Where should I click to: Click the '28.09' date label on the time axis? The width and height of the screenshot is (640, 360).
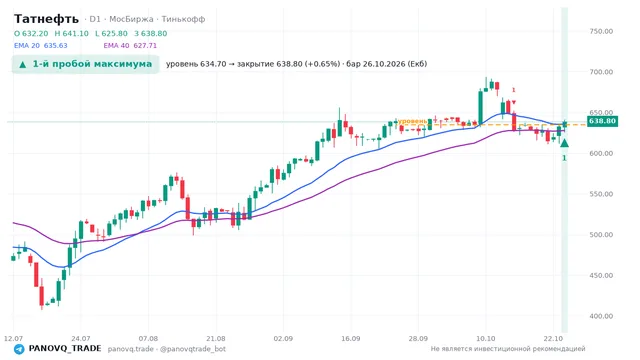418,338
